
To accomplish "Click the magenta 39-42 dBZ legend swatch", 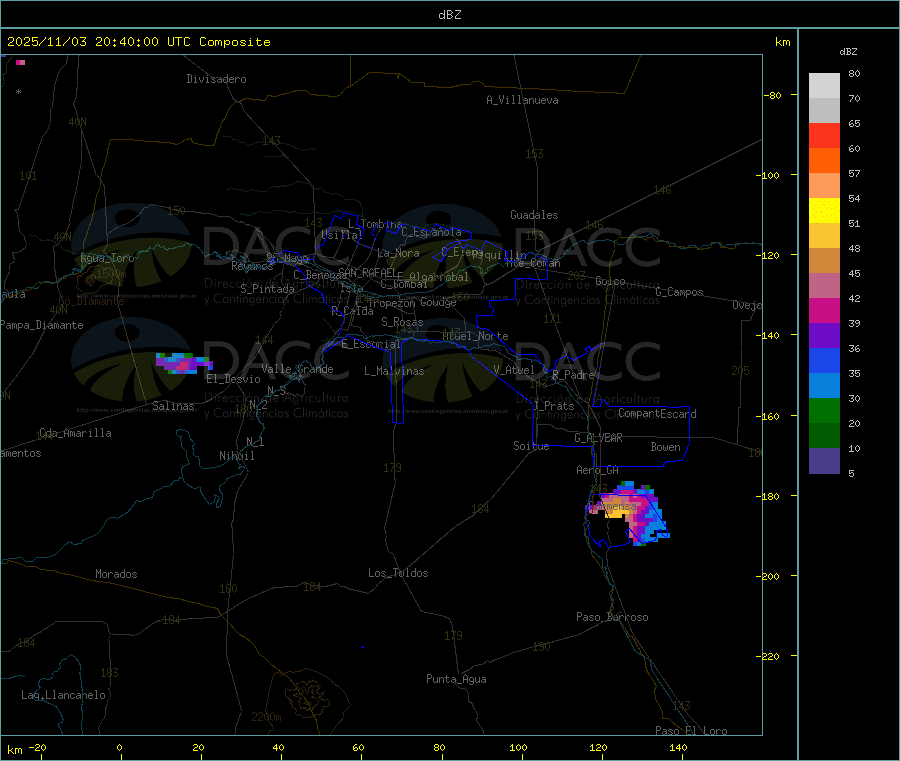I will click(x=824, y=310).
